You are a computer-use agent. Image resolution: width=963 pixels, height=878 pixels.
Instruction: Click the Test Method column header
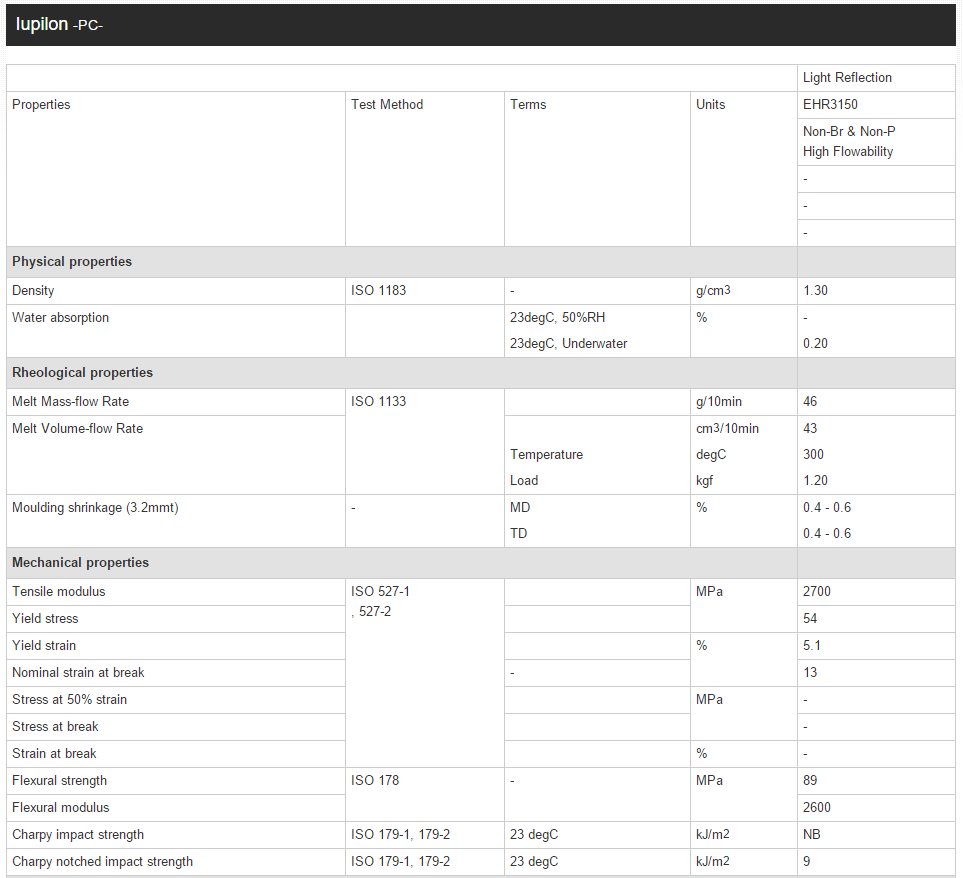pos(387,104)
